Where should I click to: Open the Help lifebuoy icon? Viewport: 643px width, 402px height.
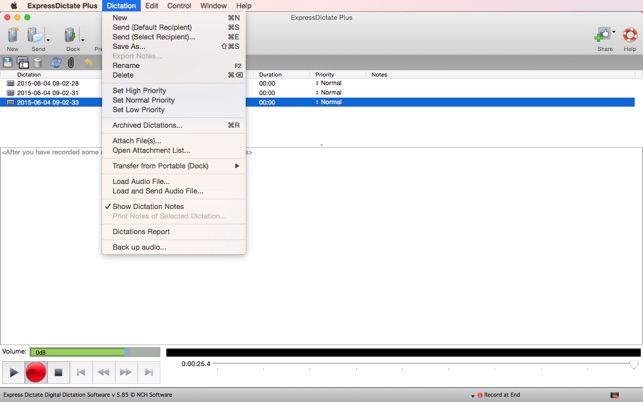(630, 35)
